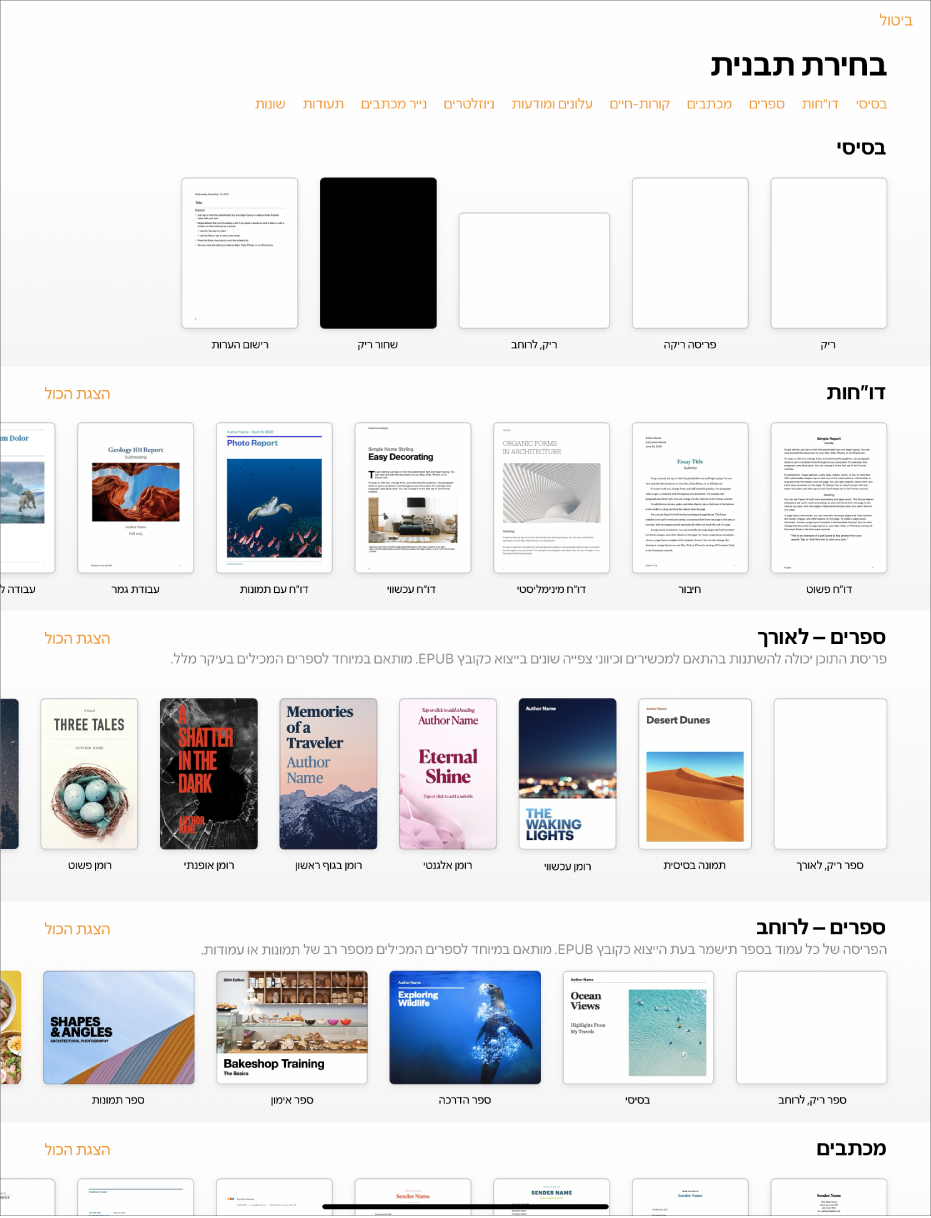Select the עבודת גמר Geology 101 template

[x=135, y=498]
